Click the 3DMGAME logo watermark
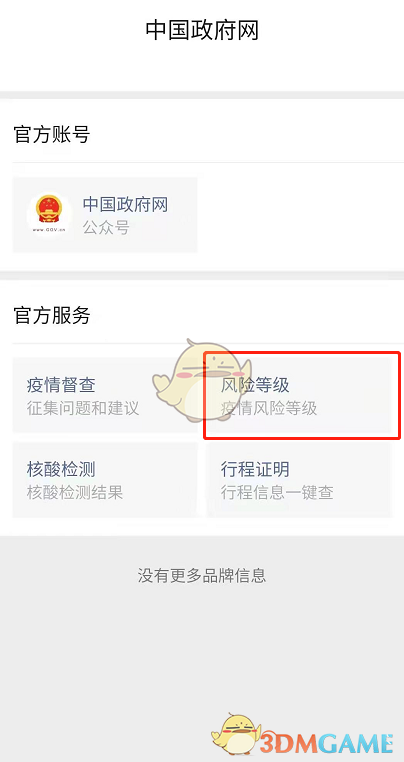Viewport: 404px width, 762px height. coord(325,744)
